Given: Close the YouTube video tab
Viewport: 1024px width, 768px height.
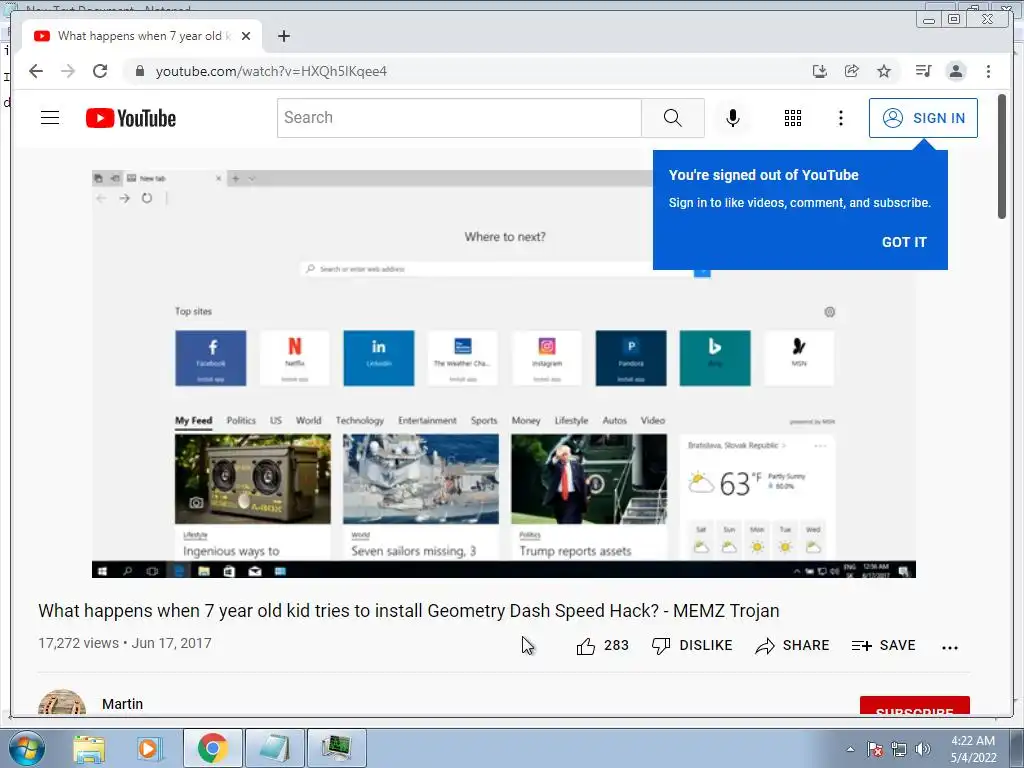Looking at the screenshot, I should pyautogui.click(x=246, y=36).
